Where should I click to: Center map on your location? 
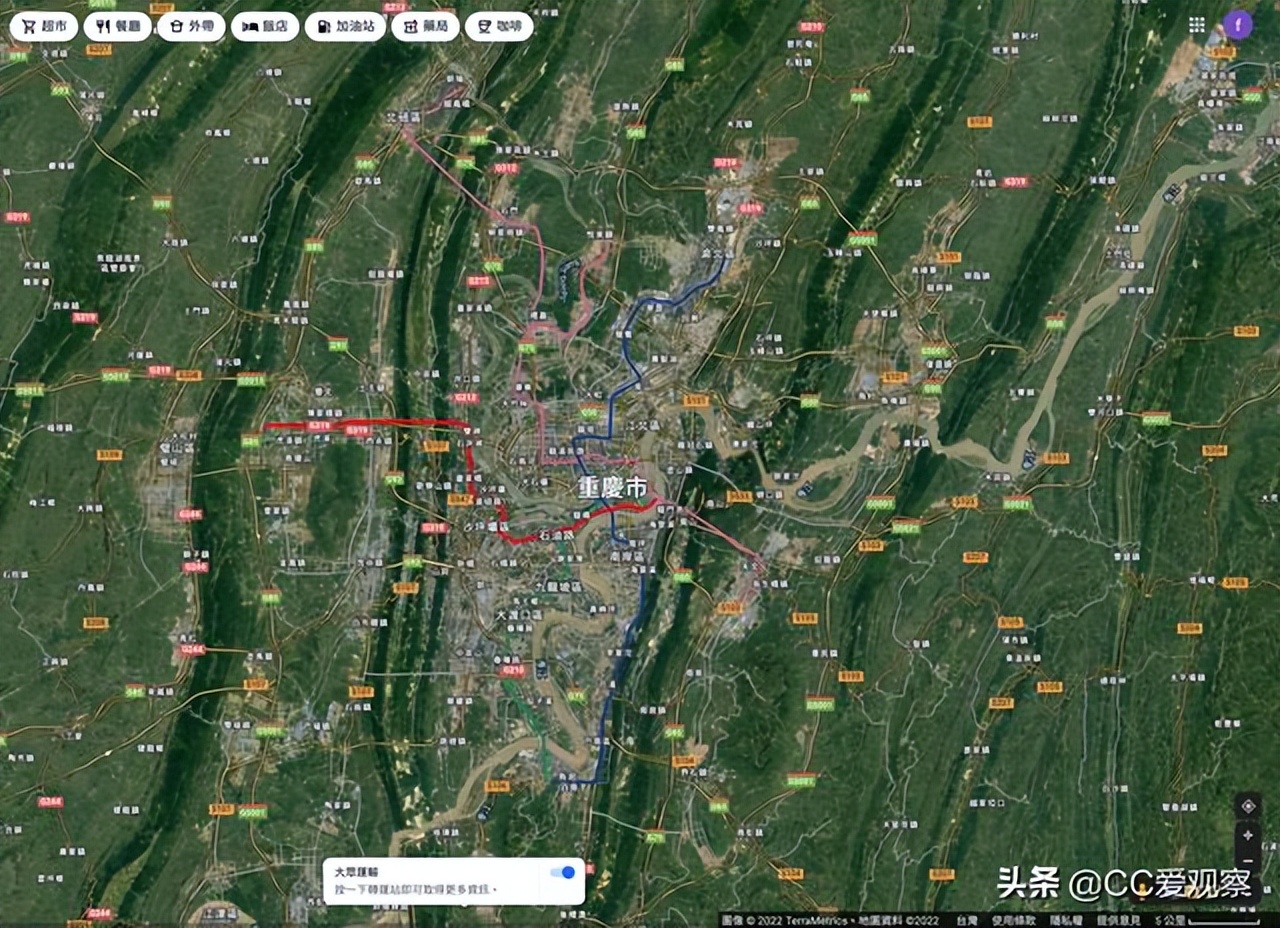click(x=1247, y=806)
